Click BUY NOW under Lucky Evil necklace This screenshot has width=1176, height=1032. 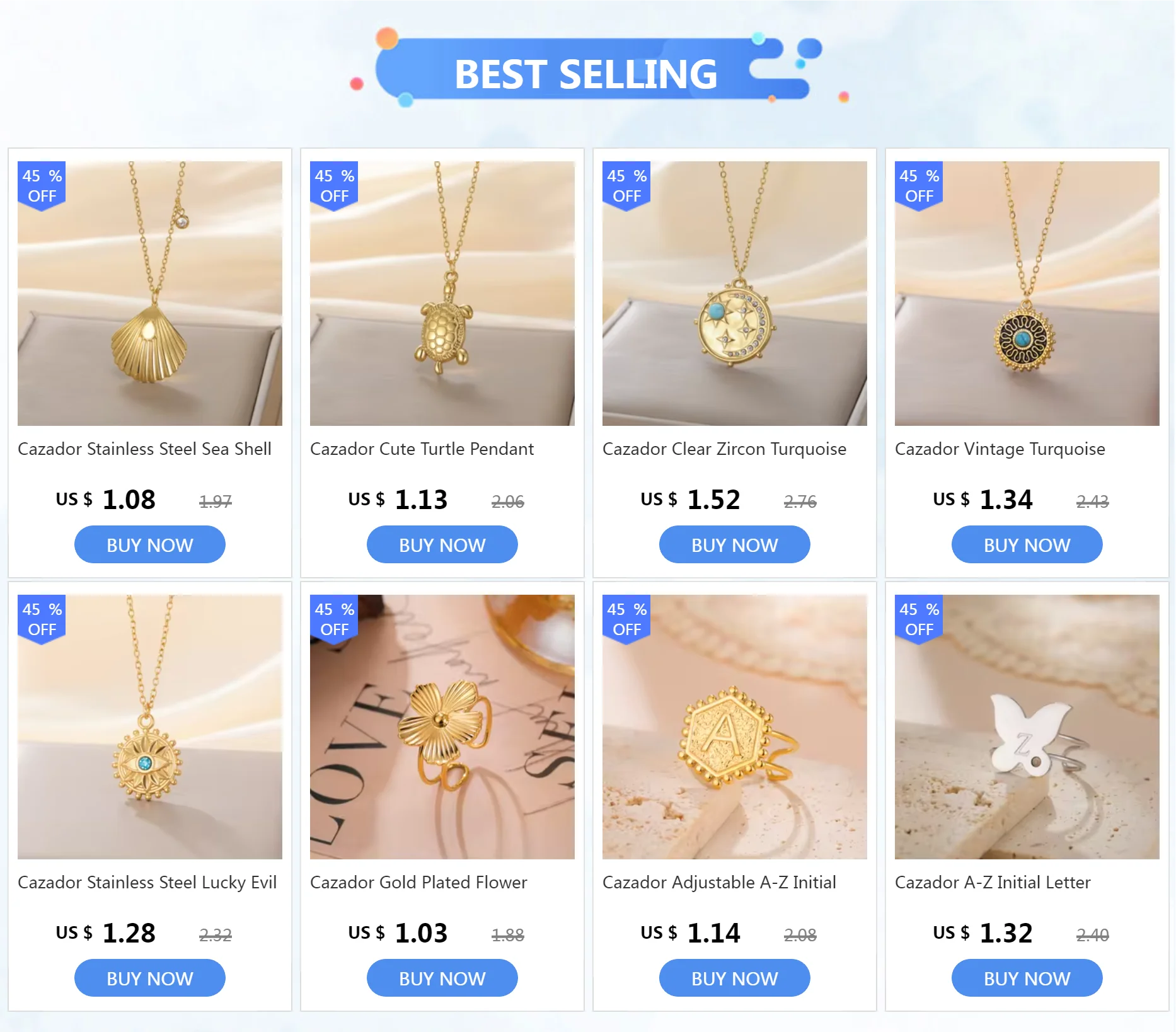point(150,978)
